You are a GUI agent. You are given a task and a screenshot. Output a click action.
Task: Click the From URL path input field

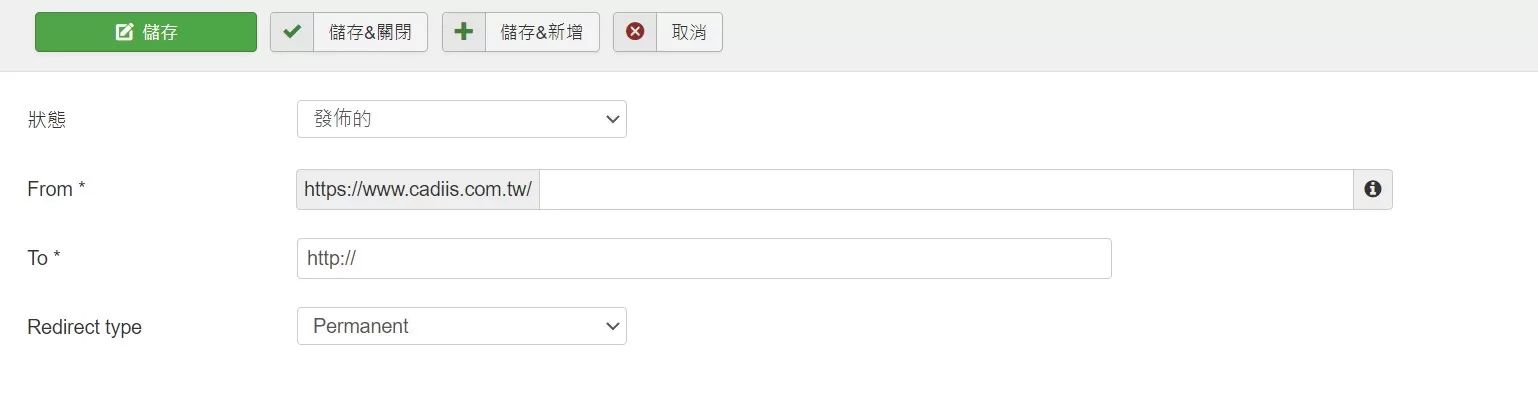(x=946, y=189)
